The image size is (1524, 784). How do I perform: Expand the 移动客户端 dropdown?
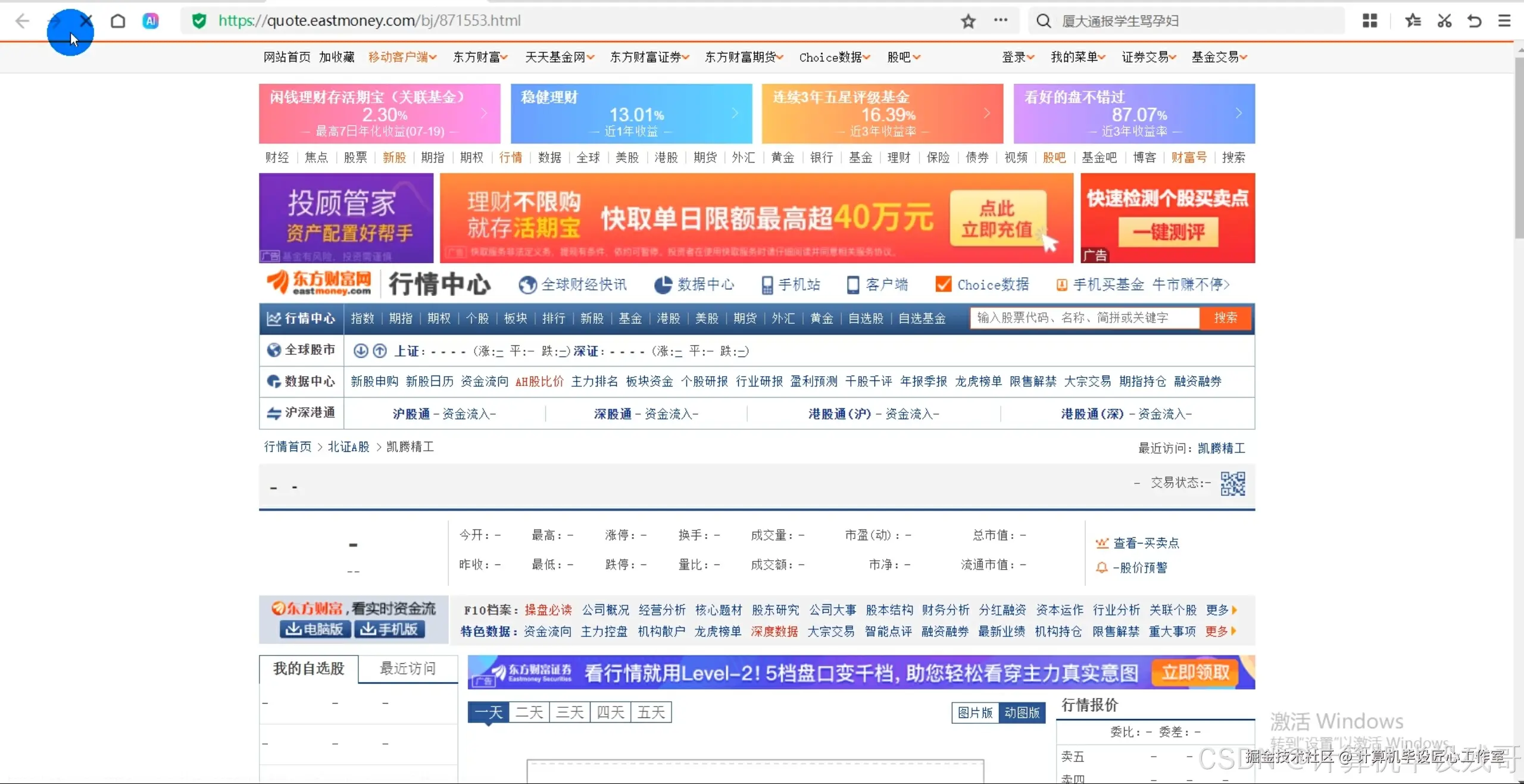(402, 57)
